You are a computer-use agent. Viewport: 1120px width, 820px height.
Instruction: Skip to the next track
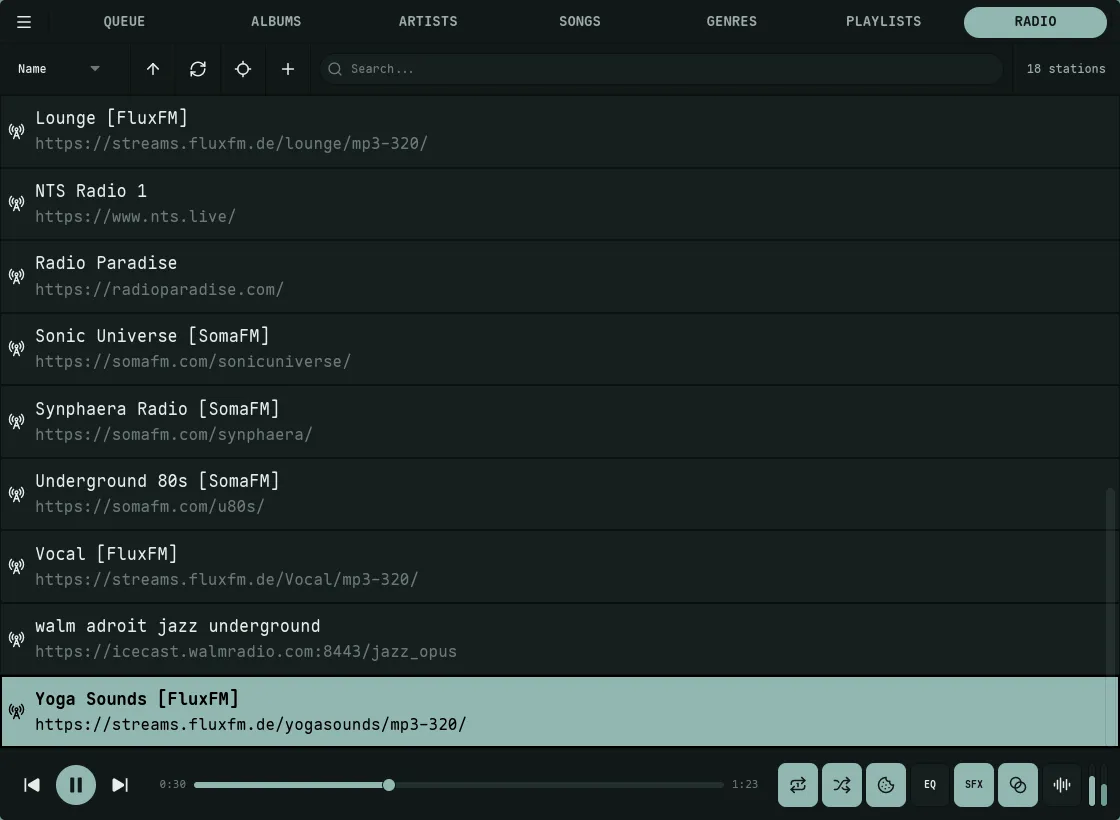click(x=120, y=785)
